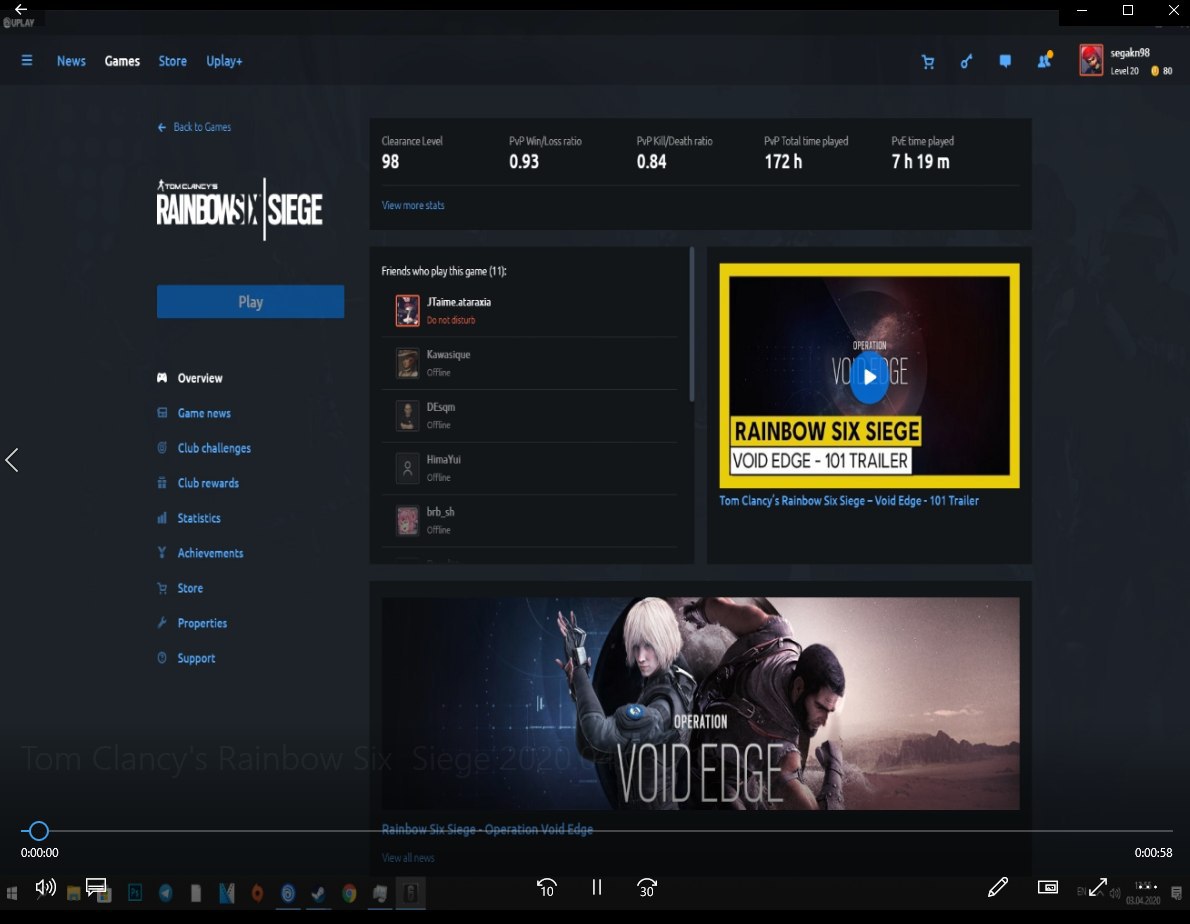Click the video seek bar handle
This screenshot has height=924, width=1190.
pyautogui.click(x=38, y=831)
